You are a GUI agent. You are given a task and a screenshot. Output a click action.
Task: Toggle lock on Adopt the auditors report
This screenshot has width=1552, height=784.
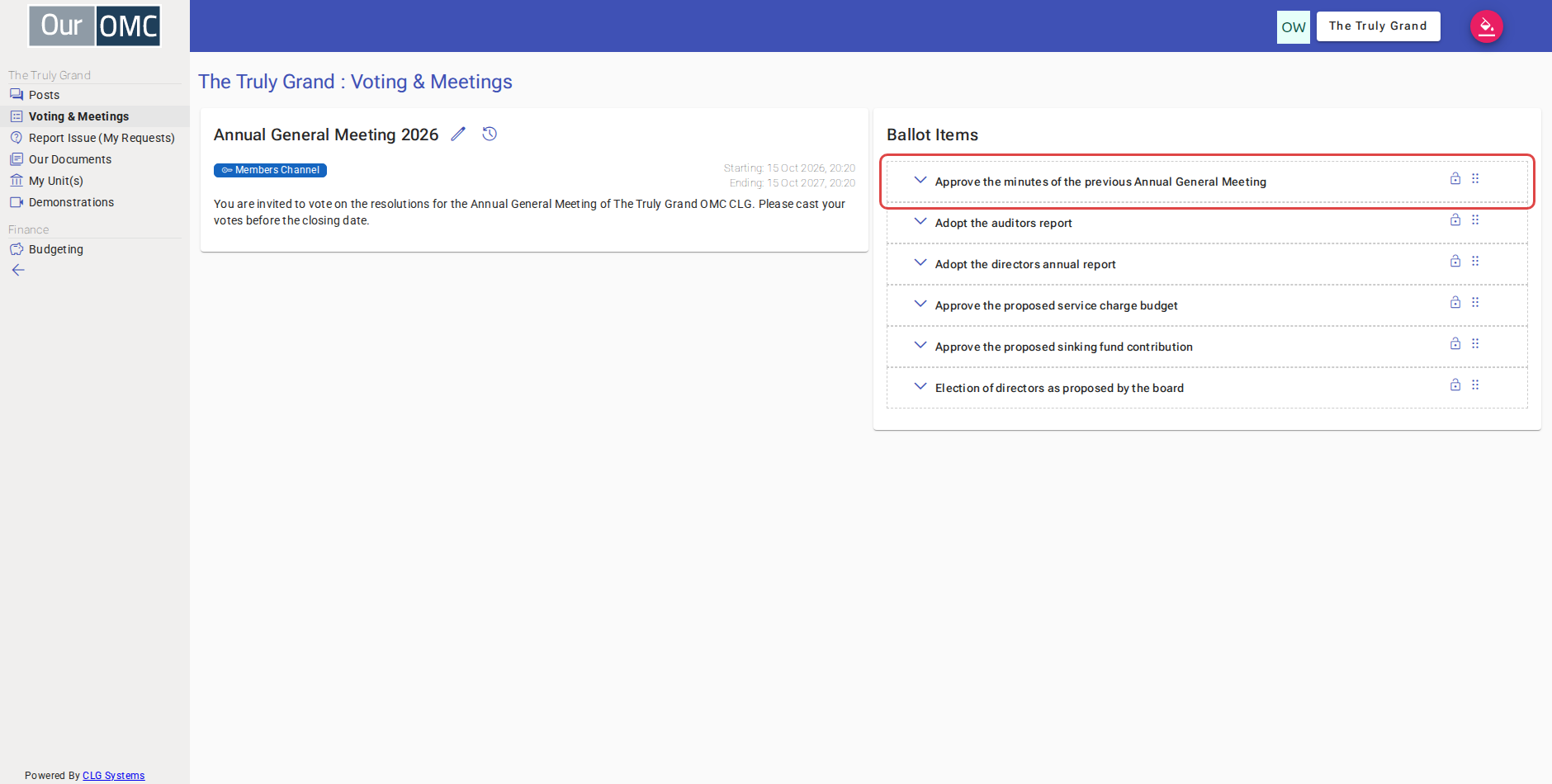point(1455,220)
